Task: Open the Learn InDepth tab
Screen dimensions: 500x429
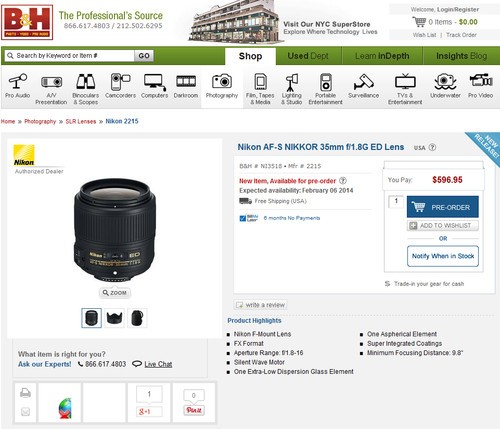Action: pyautogui.click(x=382, y=56)
